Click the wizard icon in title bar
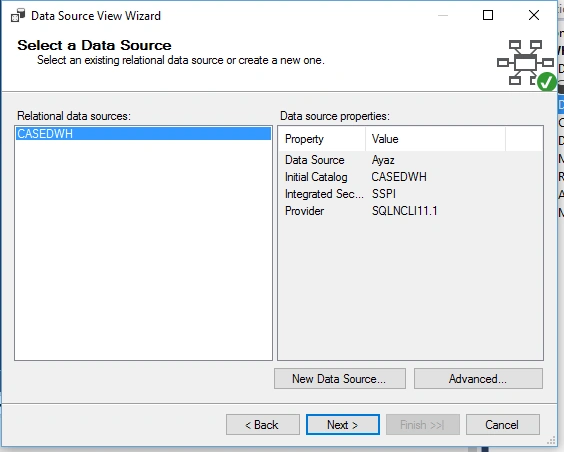 point(18,15)
